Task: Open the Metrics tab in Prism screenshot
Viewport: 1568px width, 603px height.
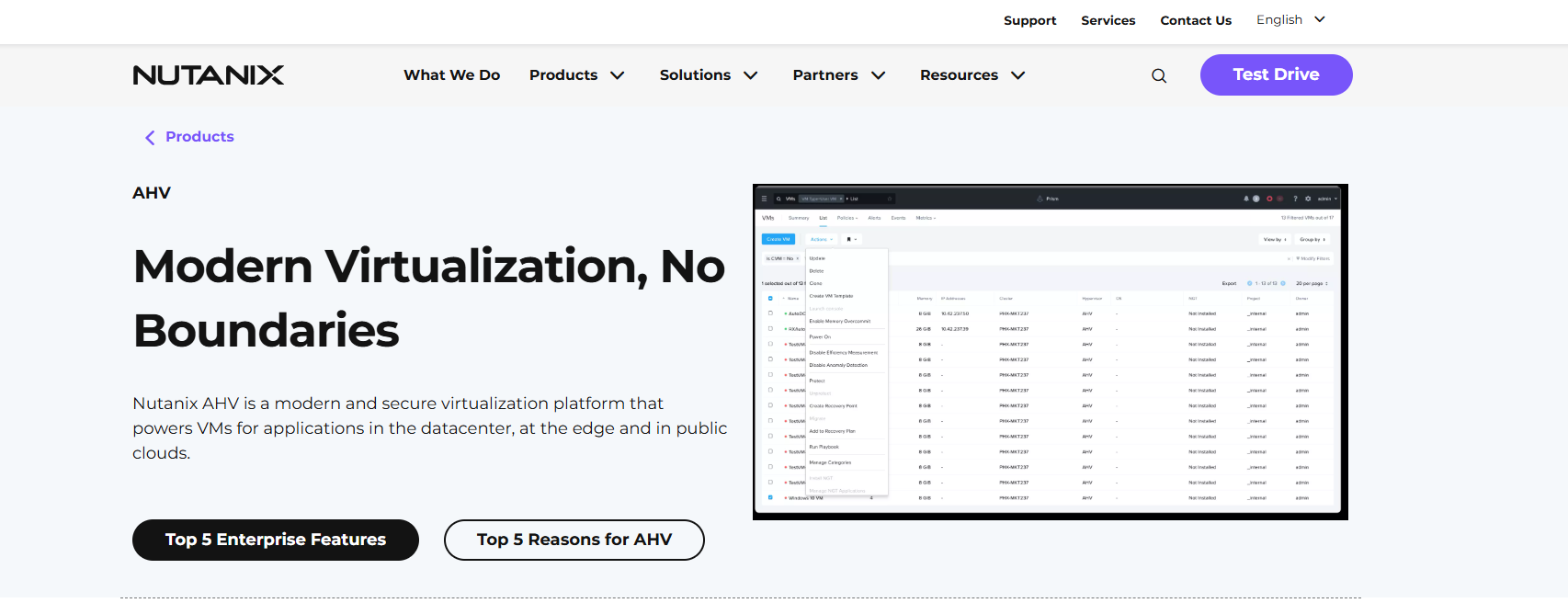Action: pos(926,218)
